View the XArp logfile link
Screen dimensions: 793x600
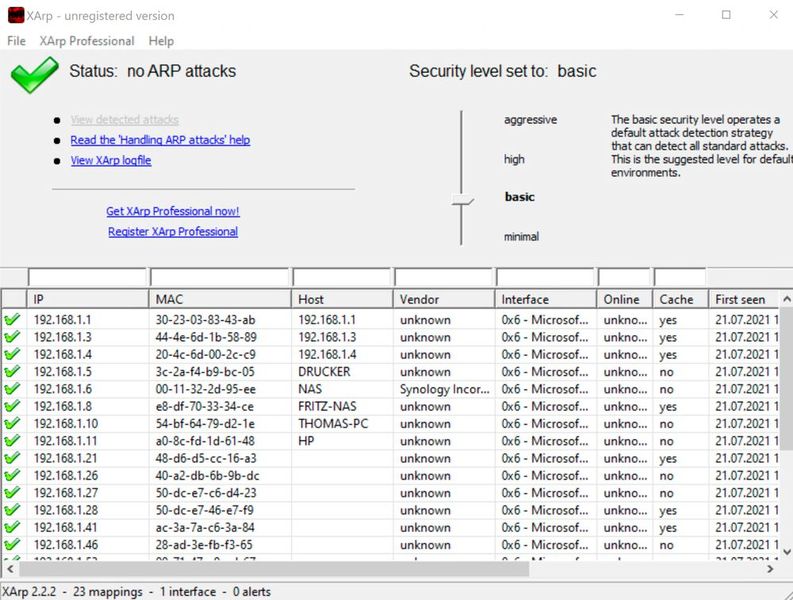pyautogui.click(x=111, y=160)
